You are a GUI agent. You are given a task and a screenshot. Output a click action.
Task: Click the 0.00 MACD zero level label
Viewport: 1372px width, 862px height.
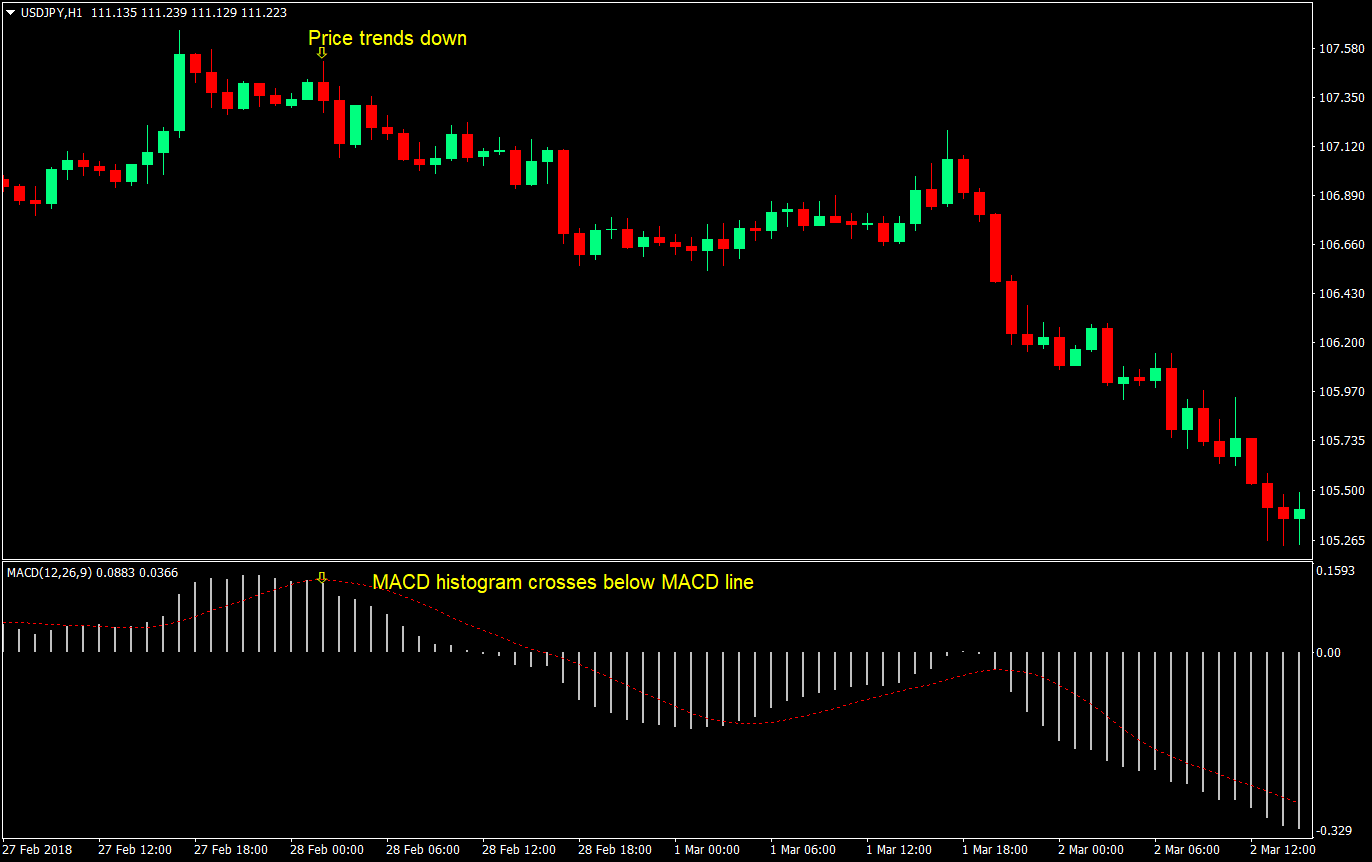(x=1331, y=652)
